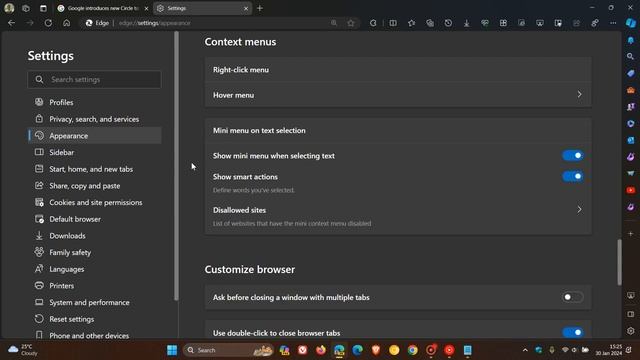Open Printers settings section
This screenshot has width=640, height=360.
pyautogui.click(x=95, y=286)
